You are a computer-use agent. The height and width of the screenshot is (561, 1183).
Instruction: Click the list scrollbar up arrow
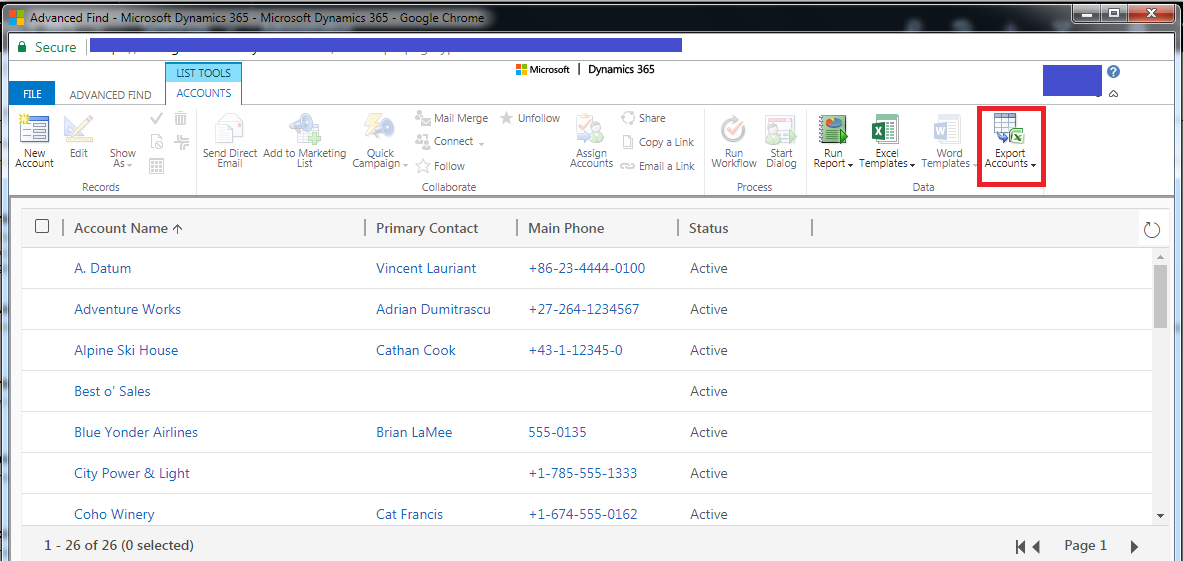1160,258
